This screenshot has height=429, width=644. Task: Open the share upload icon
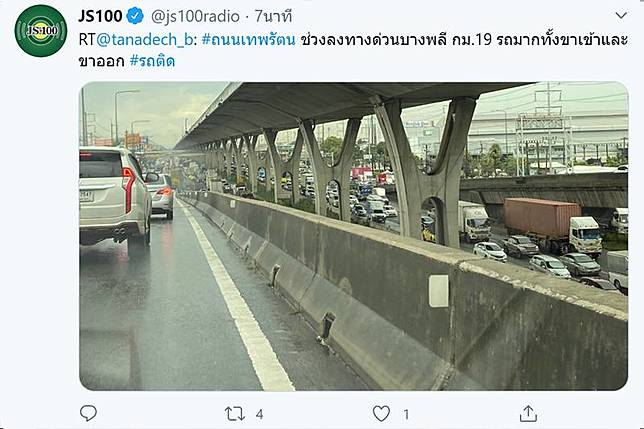point(528,413)
